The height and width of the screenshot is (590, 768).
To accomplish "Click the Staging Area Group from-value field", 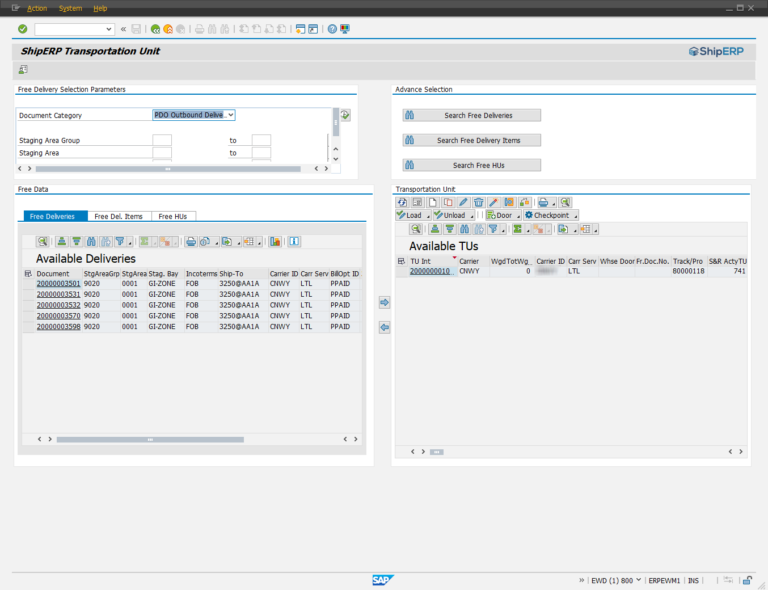I will [162, 140].
